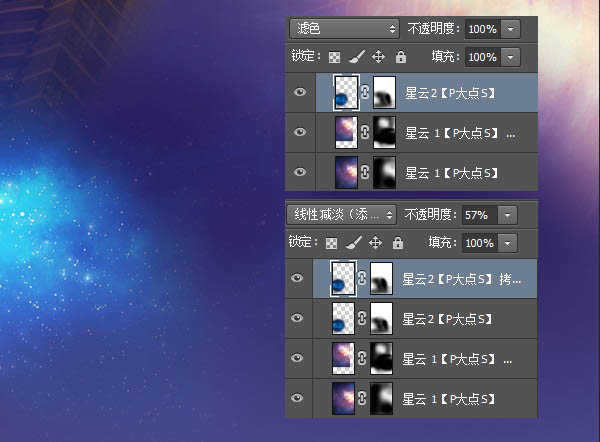600x442 pixels.
Task: Hide 星云 1 … layer in 滤色 panel
Action: point(300,132)
